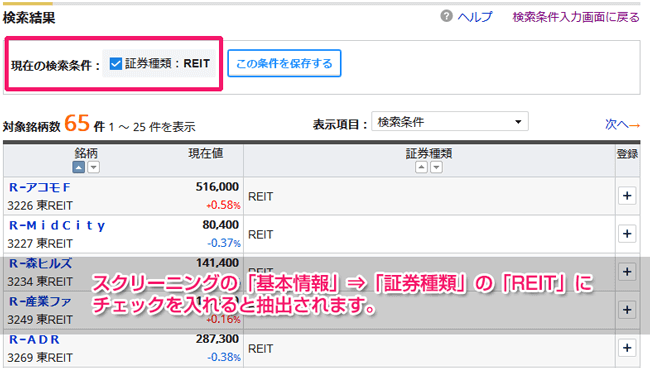650x368 pixels.
Task: Sort 証券種類 column ascending arrow
Action: [x=421, y=167]
